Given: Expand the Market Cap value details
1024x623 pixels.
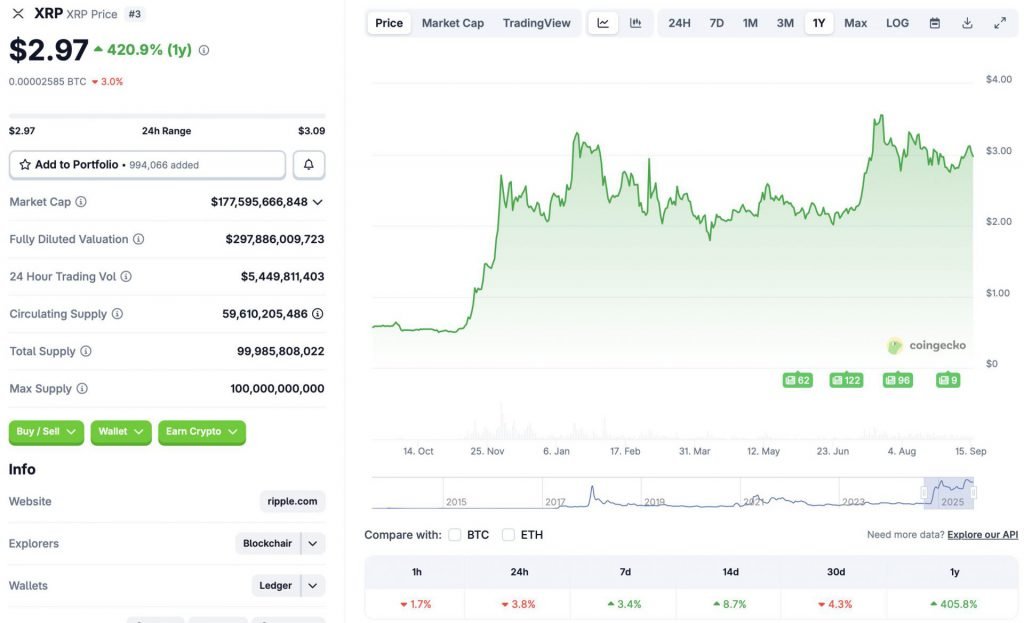Looking at the screenshot, I should point(319,202).
